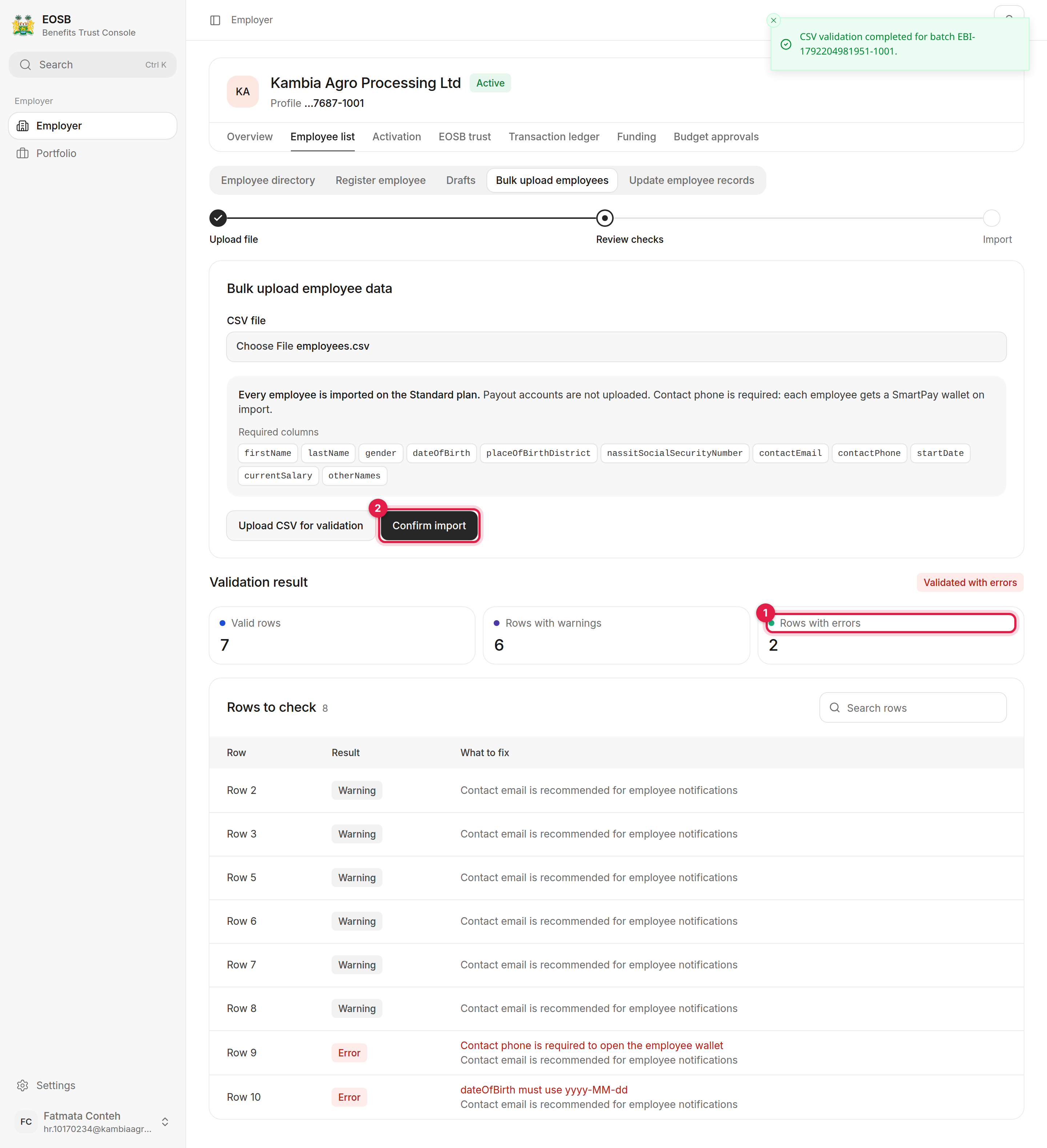Click the Warning badge in Row 2

(356, 790)
